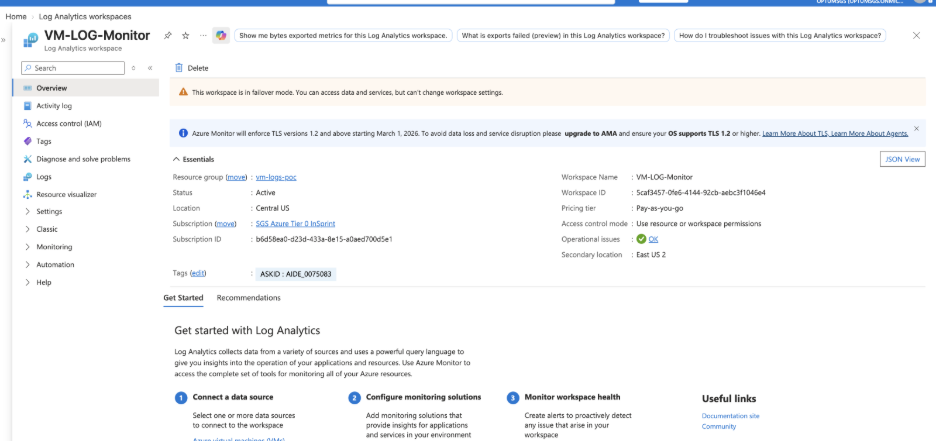Viewport: 936px width, 441px height.
Task: Click the Diagnose and solve problems icon
Action: coord(27,159)
